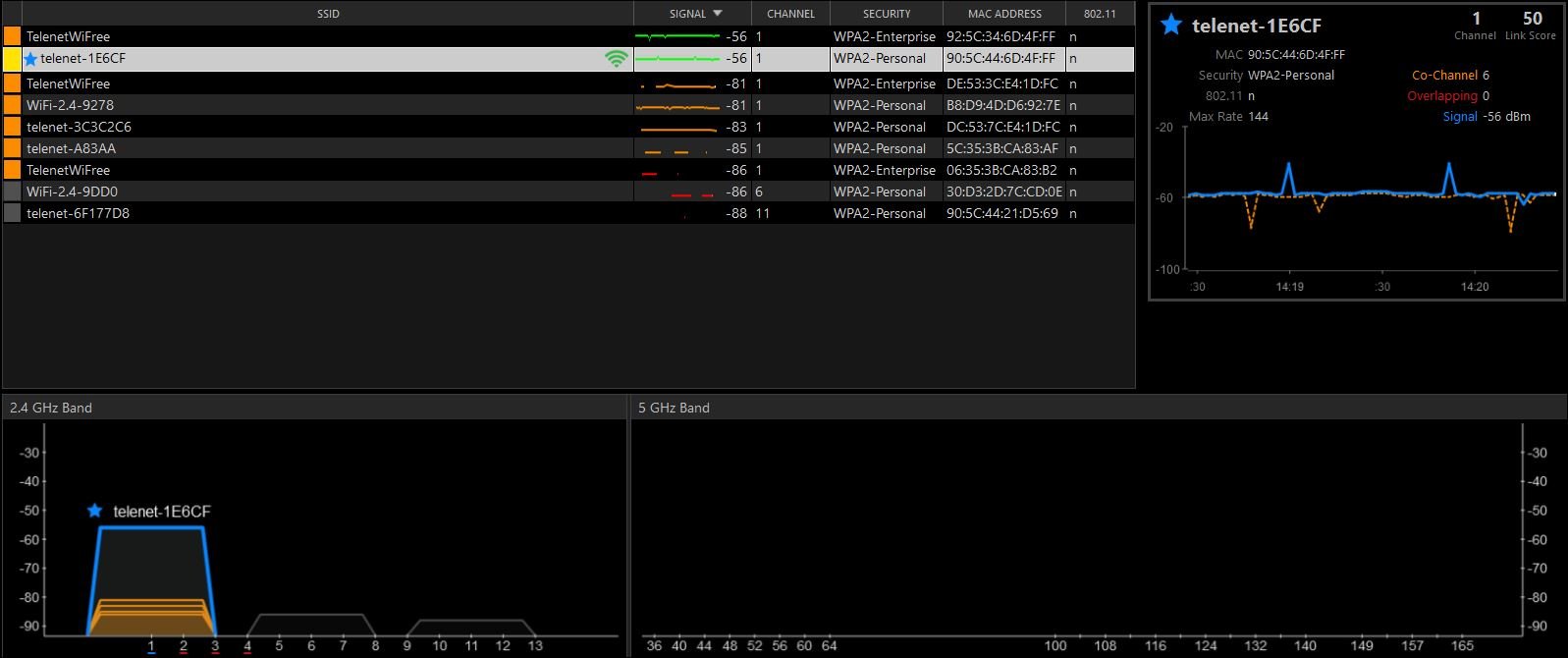The width and height of the screenshot is (1568, 658).
Task: Click the SIGNAL column sort arrow
Action: point(718,14)
